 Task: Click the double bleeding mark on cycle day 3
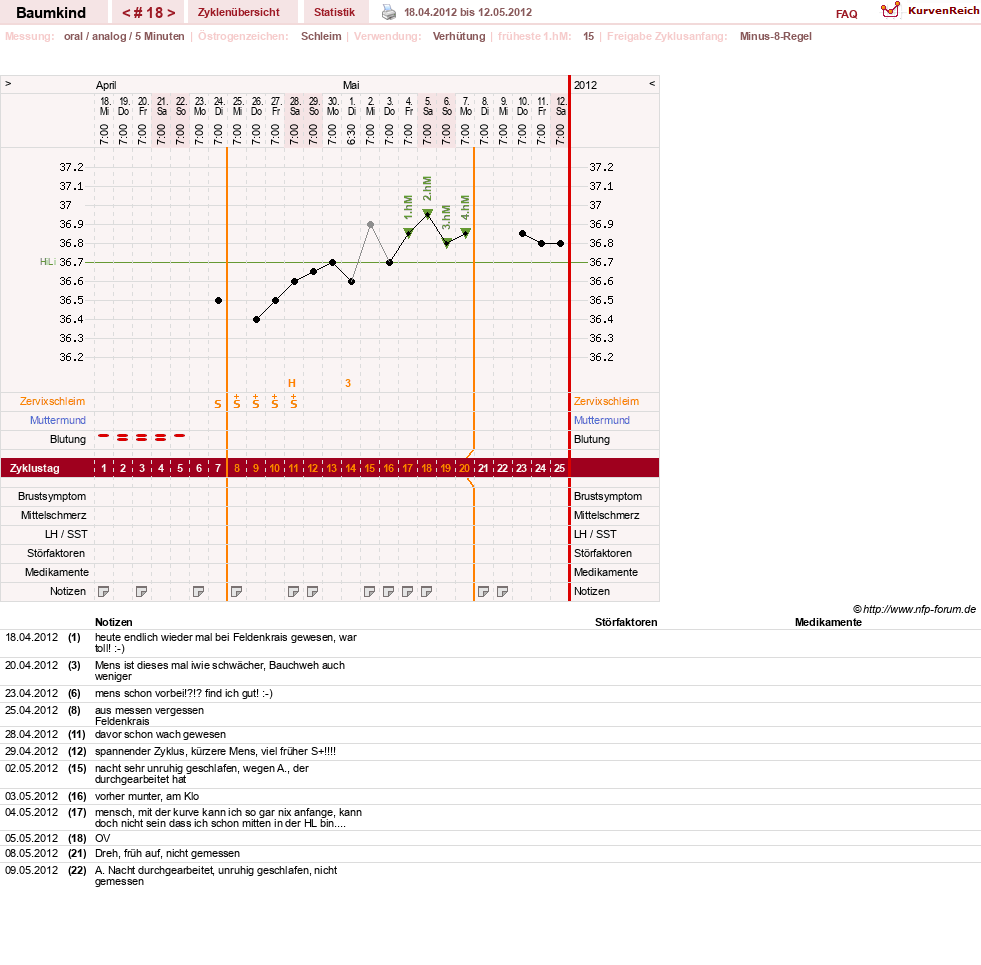click(x=141, y=437)
